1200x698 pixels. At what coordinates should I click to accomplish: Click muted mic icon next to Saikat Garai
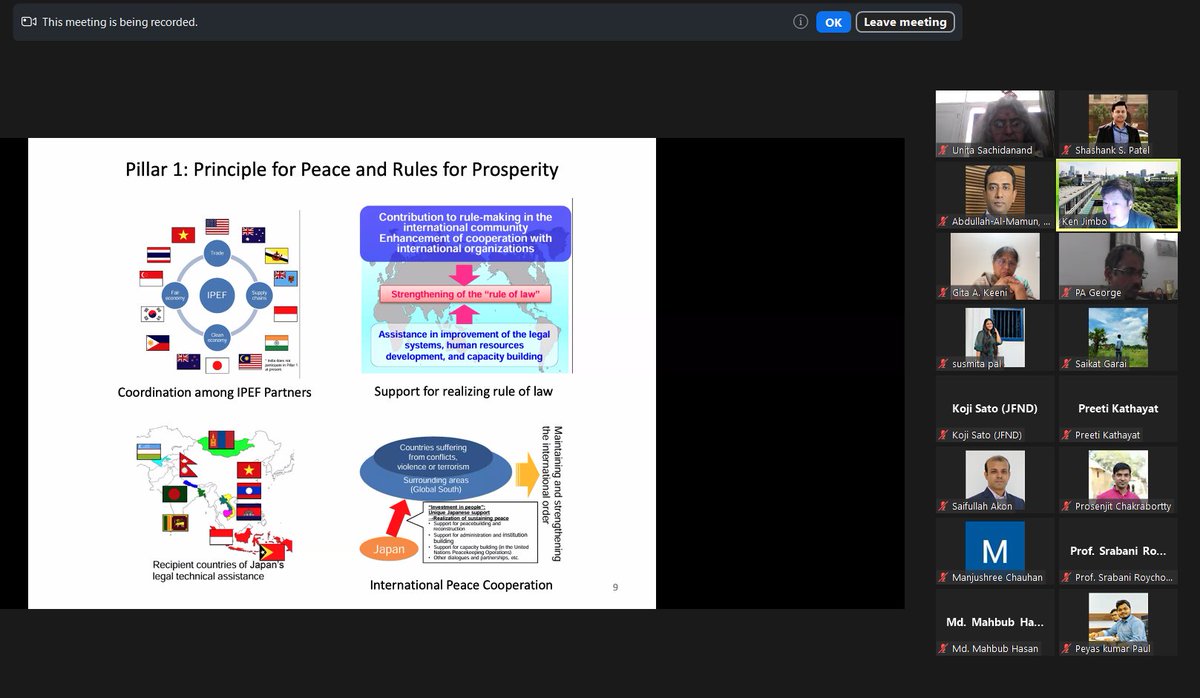[x=1067, y=363]
